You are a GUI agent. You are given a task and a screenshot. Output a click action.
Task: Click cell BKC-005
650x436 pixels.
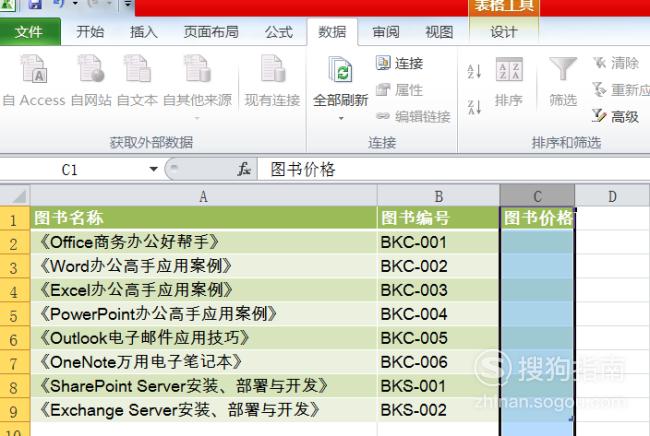439,338
